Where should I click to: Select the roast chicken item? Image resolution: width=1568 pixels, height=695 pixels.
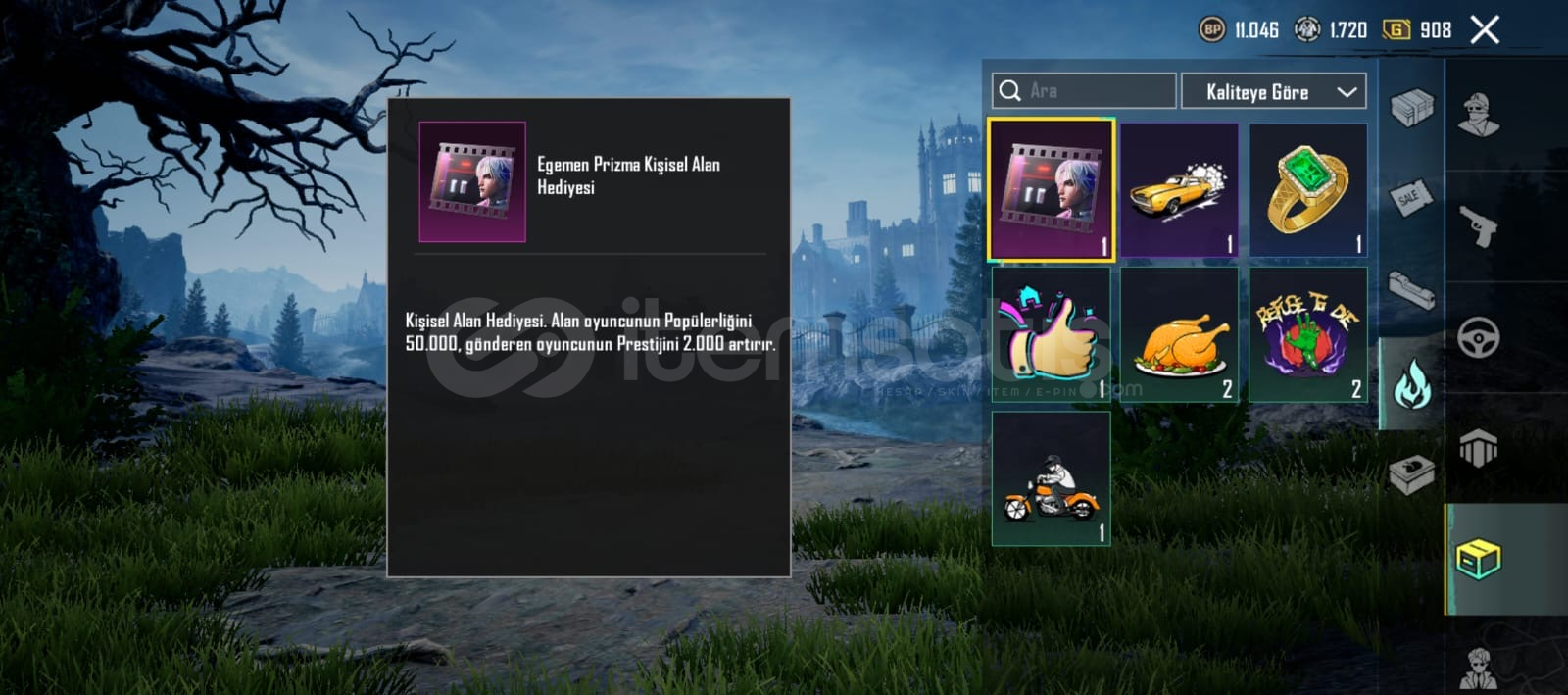[1179, 334]
